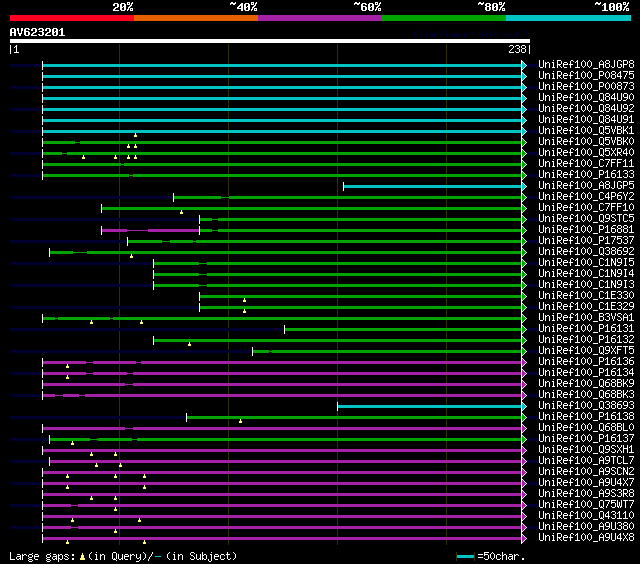640x564 pixels.
Task: Open the UniRef100_Q9STC5 label
Action: click(586, 219)
